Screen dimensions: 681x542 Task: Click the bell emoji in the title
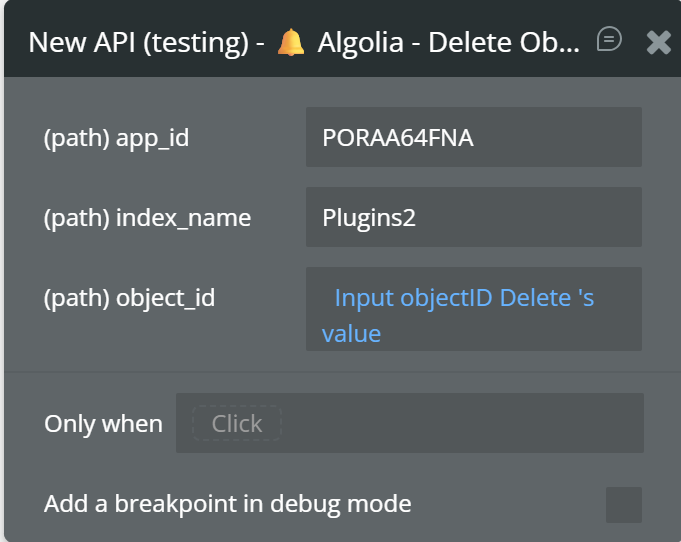coord(291,42)
